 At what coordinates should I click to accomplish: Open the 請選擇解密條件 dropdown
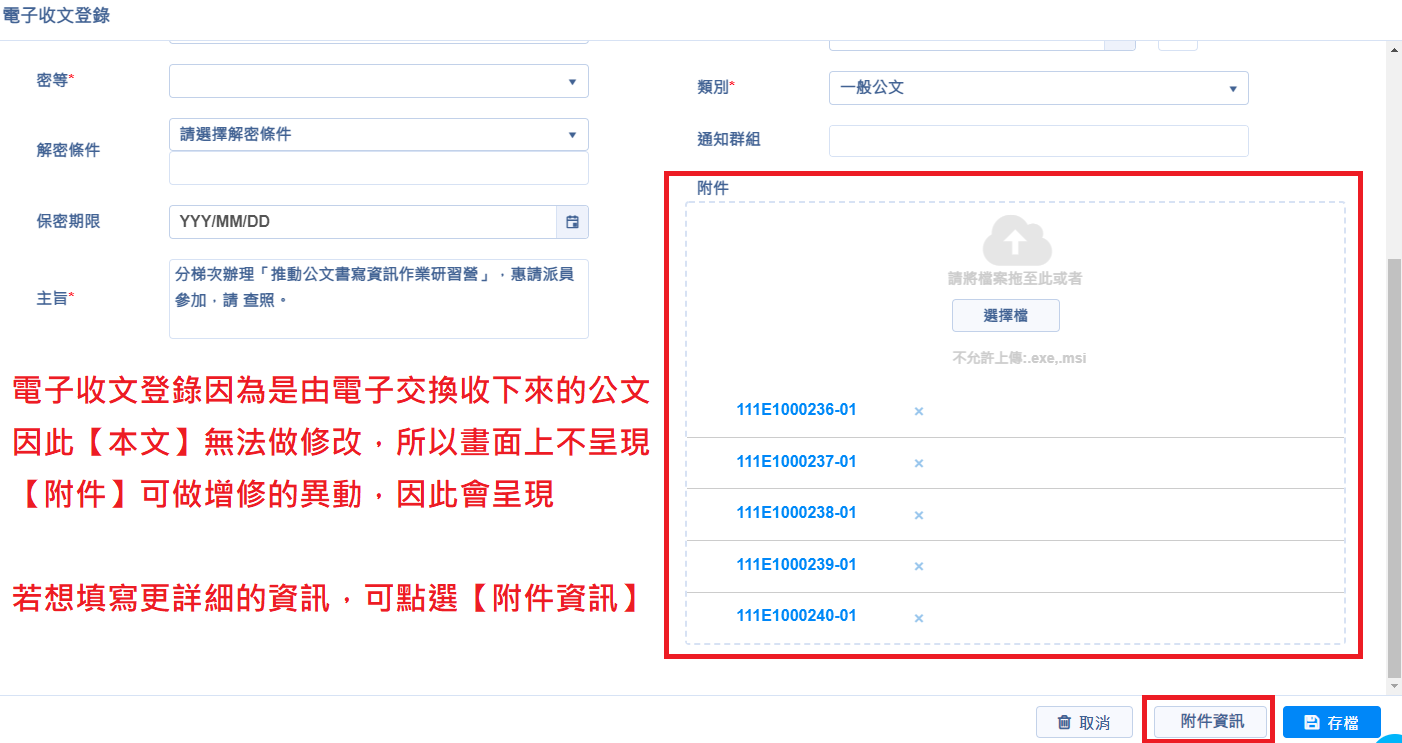(x=379, y=134)
